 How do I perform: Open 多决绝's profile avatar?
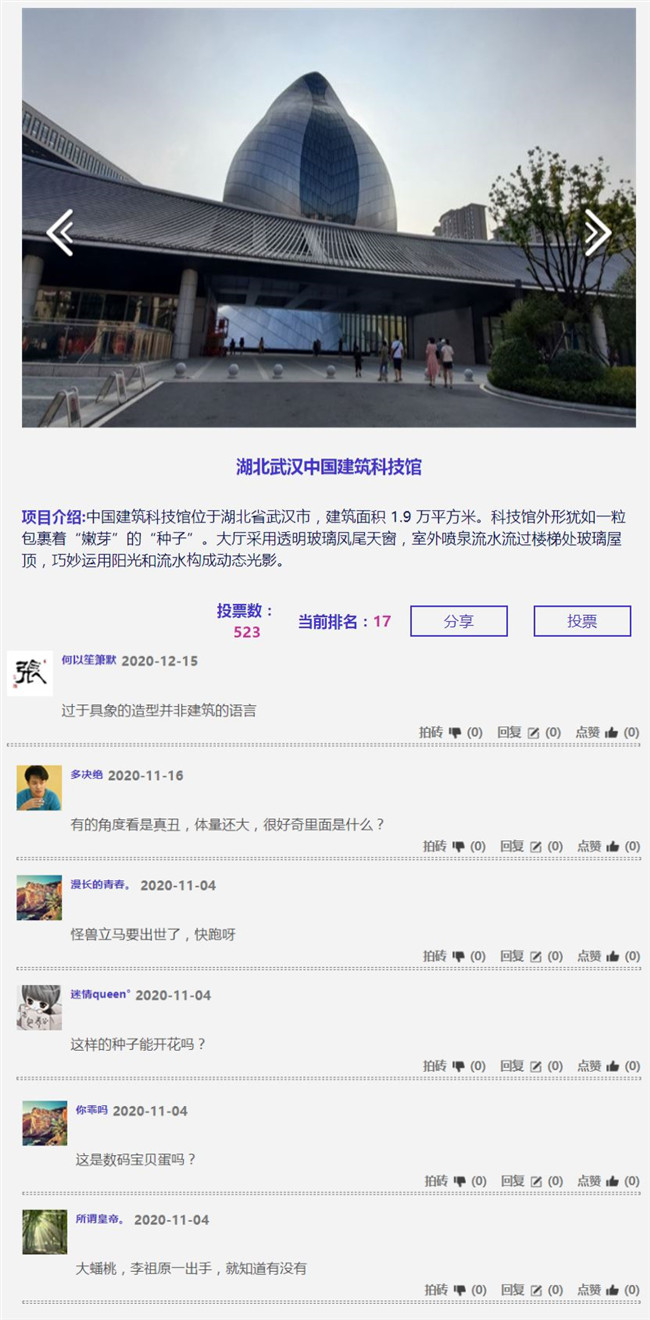tap(39, 788)
